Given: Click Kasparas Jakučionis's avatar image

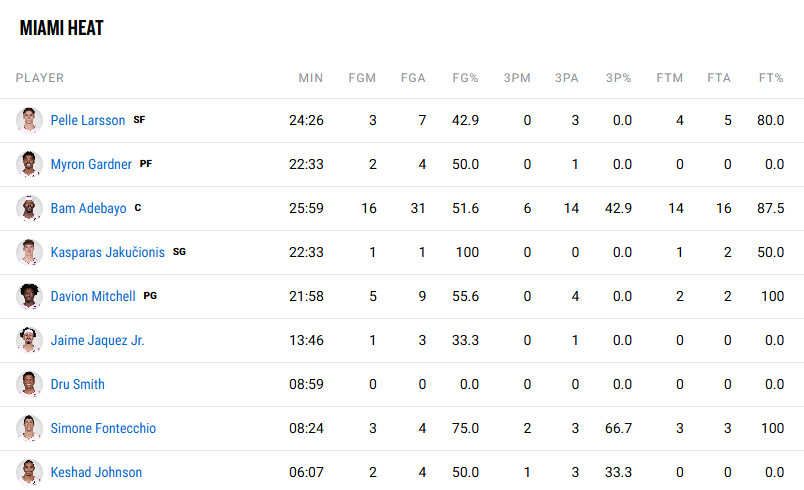Looking at the screenshot, I should pos(29,253).
